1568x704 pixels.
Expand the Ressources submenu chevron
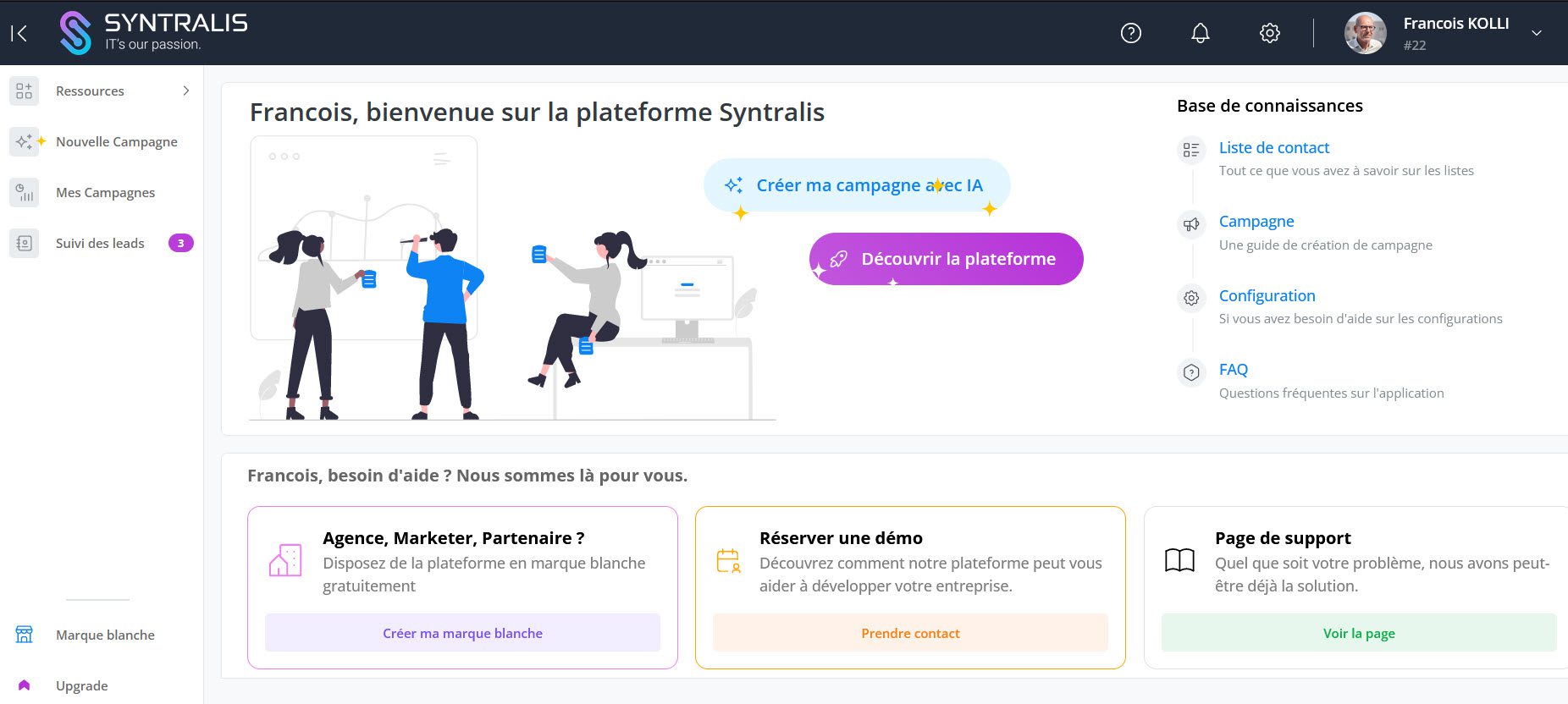tap(186, 91)
